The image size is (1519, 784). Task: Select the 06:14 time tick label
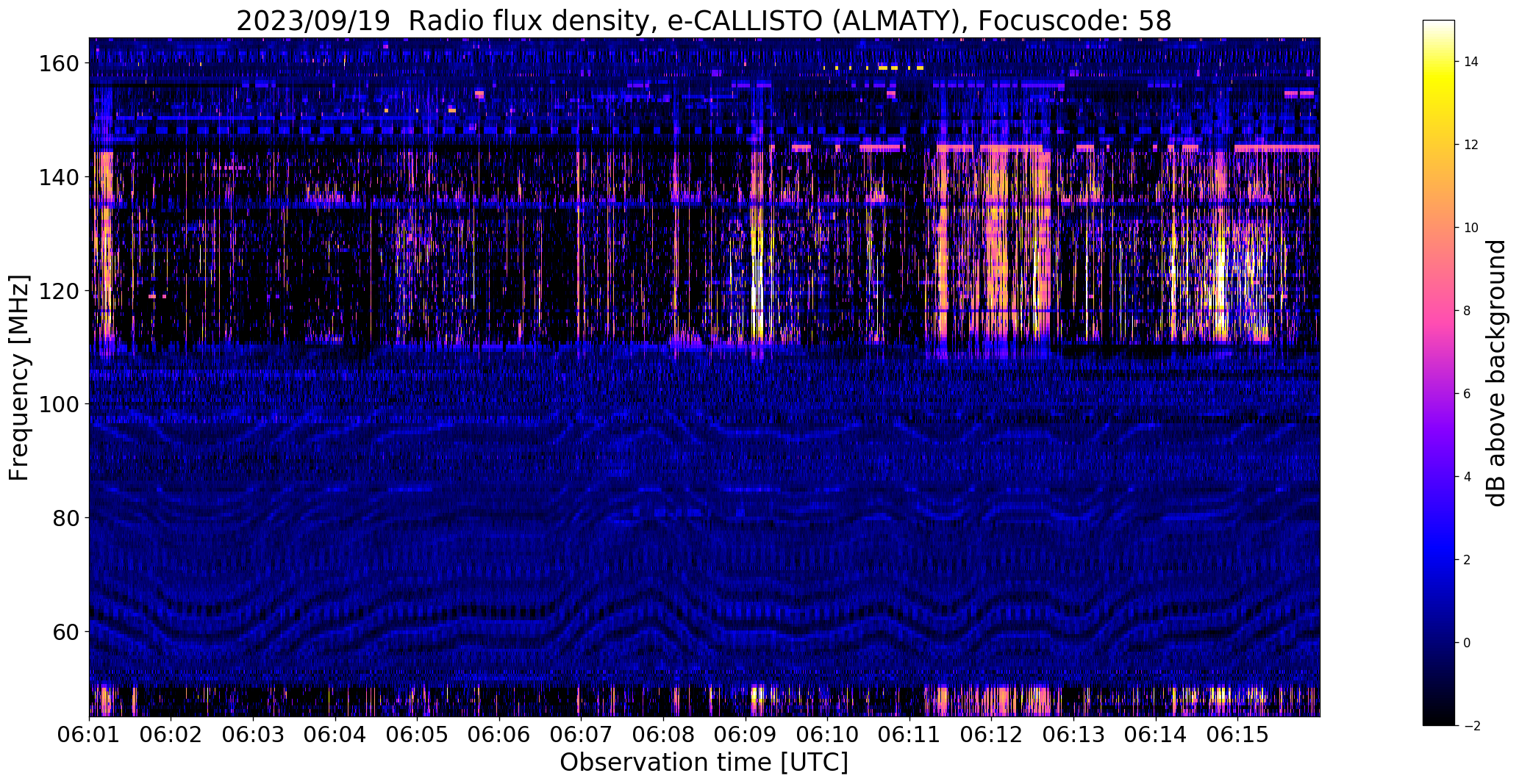pos(1155,735)
